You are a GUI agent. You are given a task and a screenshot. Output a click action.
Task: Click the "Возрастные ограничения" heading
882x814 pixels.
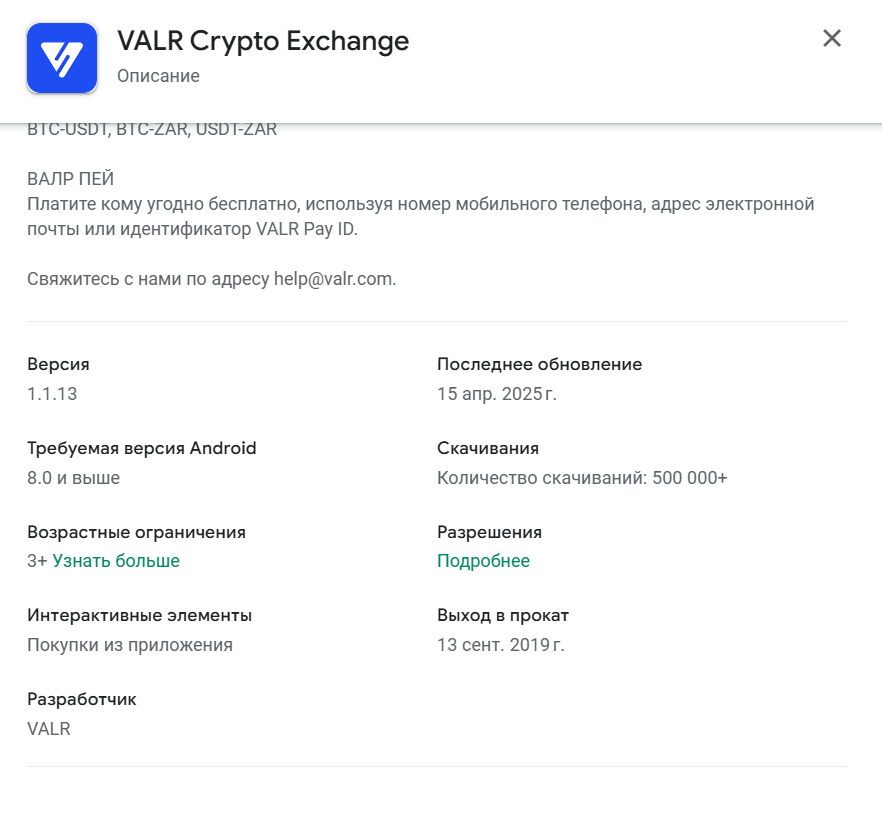click(136, 532)
